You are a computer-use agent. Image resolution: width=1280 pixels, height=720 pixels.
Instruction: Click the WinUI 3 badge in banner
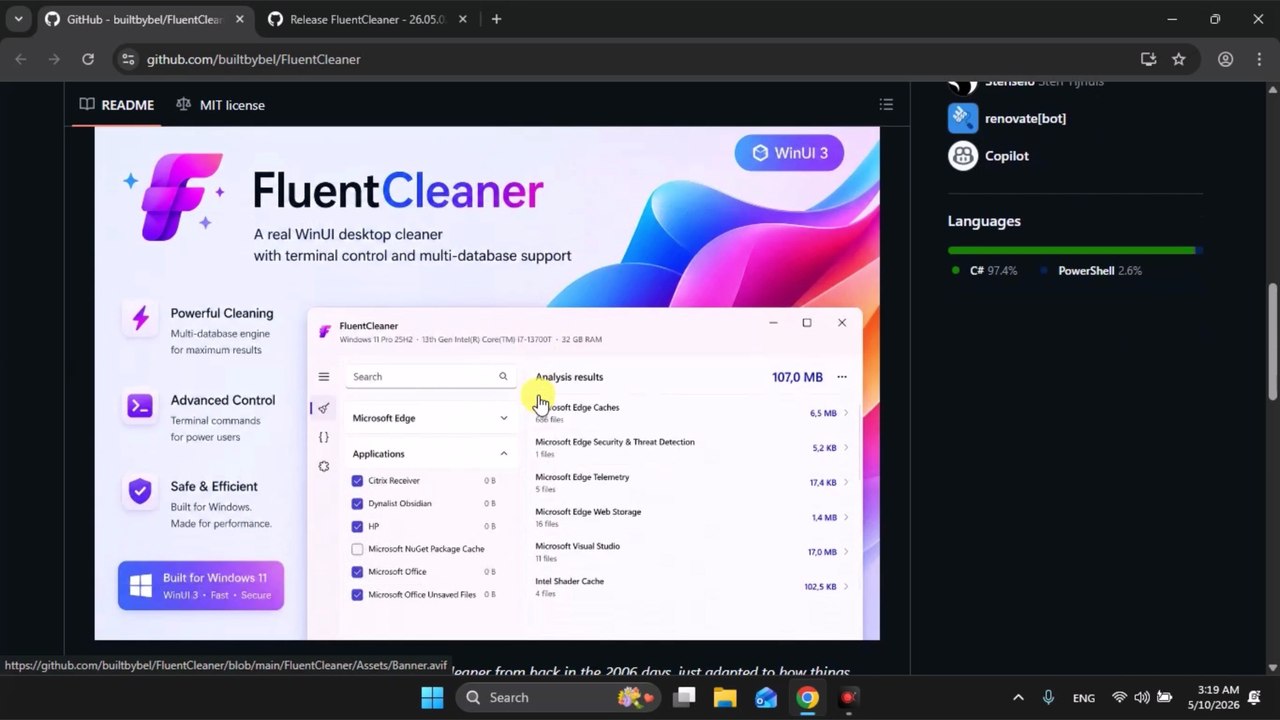click(789, 153)
